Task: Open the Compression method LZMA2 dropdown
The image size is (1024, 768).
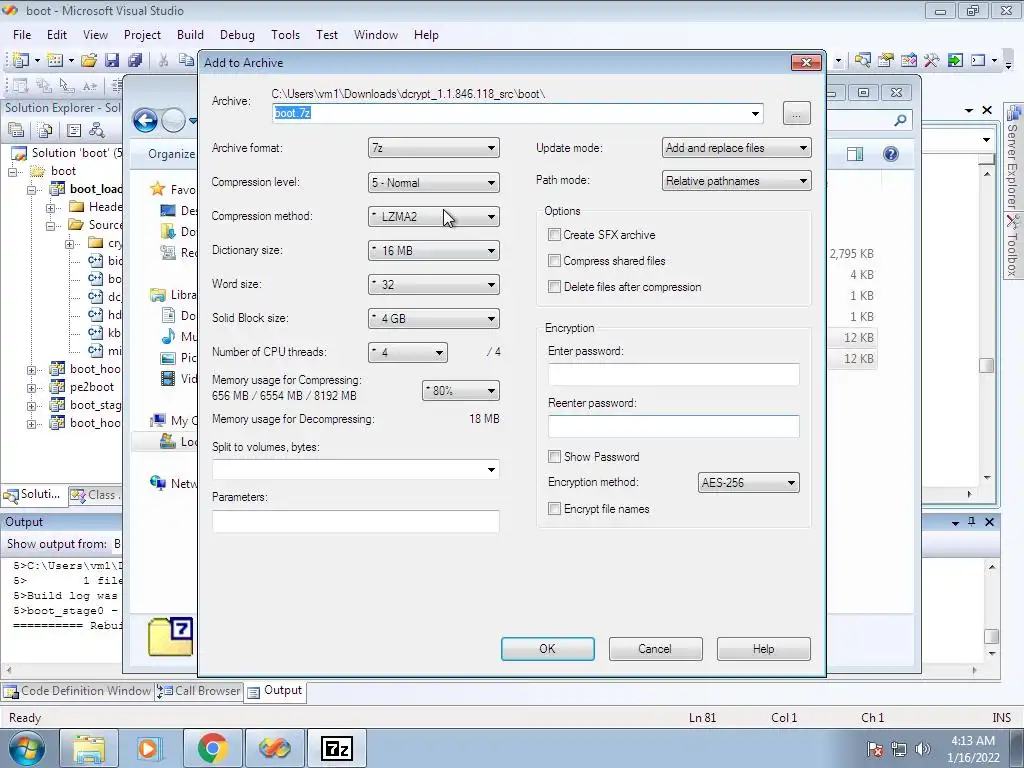Action: tap(434, 216)
